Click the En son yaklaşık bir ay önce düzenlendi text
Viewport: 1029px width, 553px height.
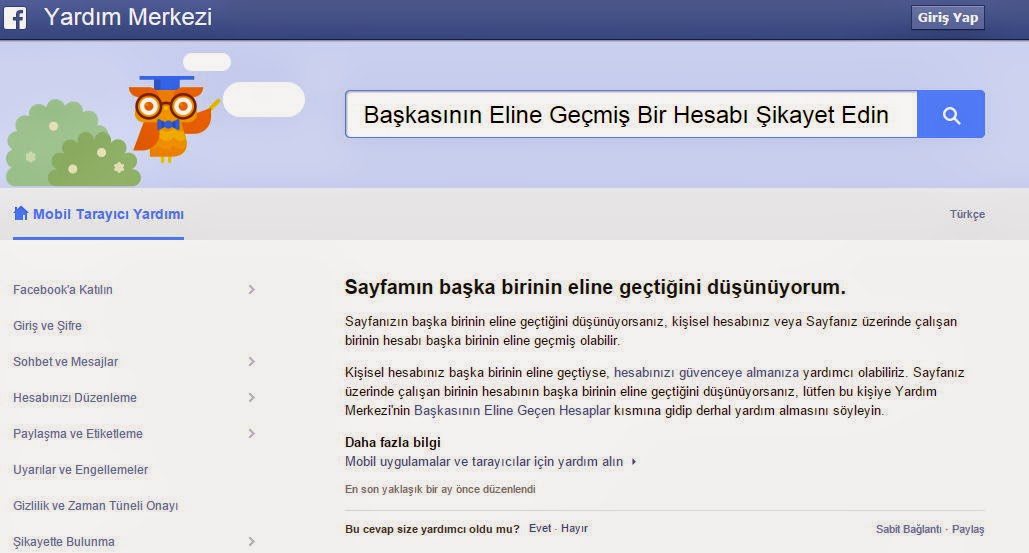point(440,489)
